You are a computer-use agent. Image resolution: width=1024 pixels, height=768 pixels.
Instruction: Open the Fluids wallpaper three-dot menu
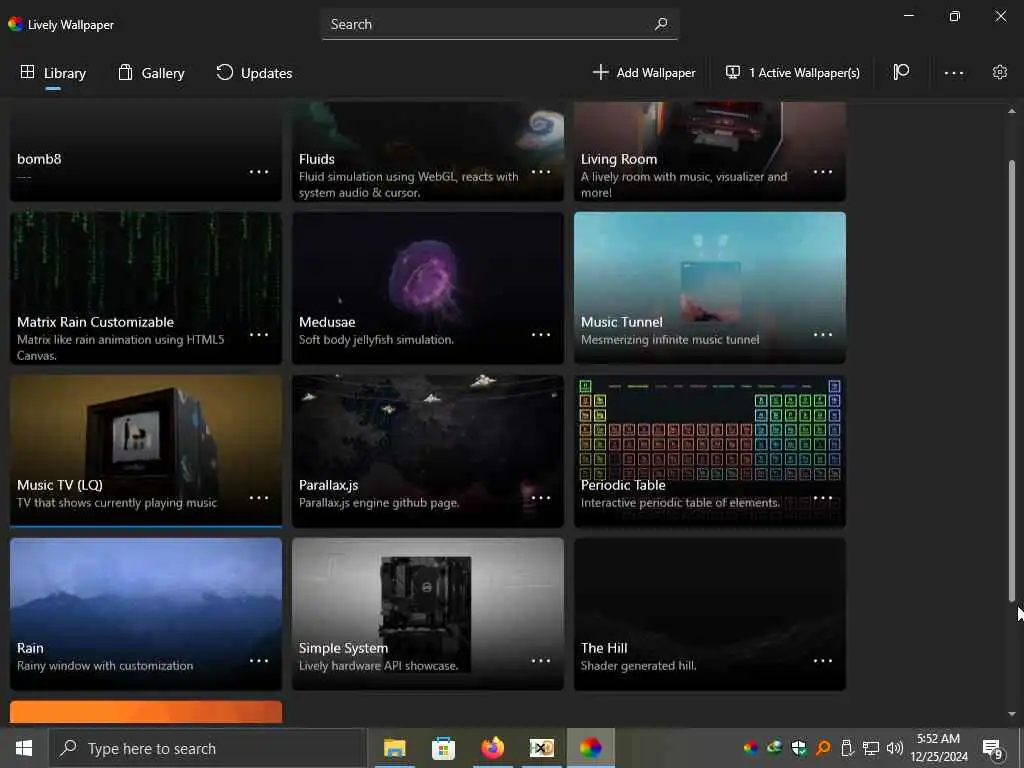click(x=541, y=172)
